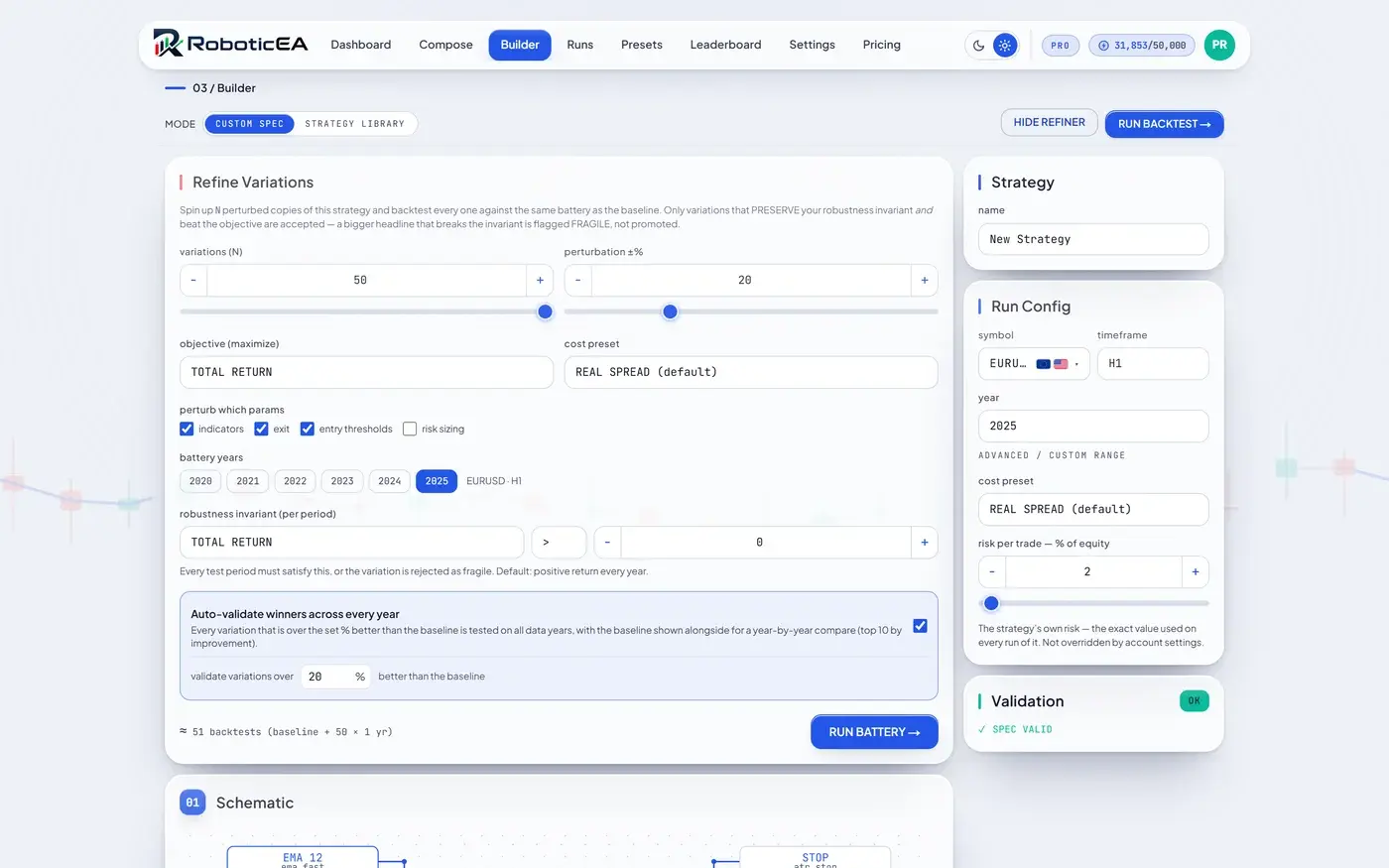Uncheck the indicators checkbox
1389x868 pixels.
pyautogui.click(x=187, y=430)
